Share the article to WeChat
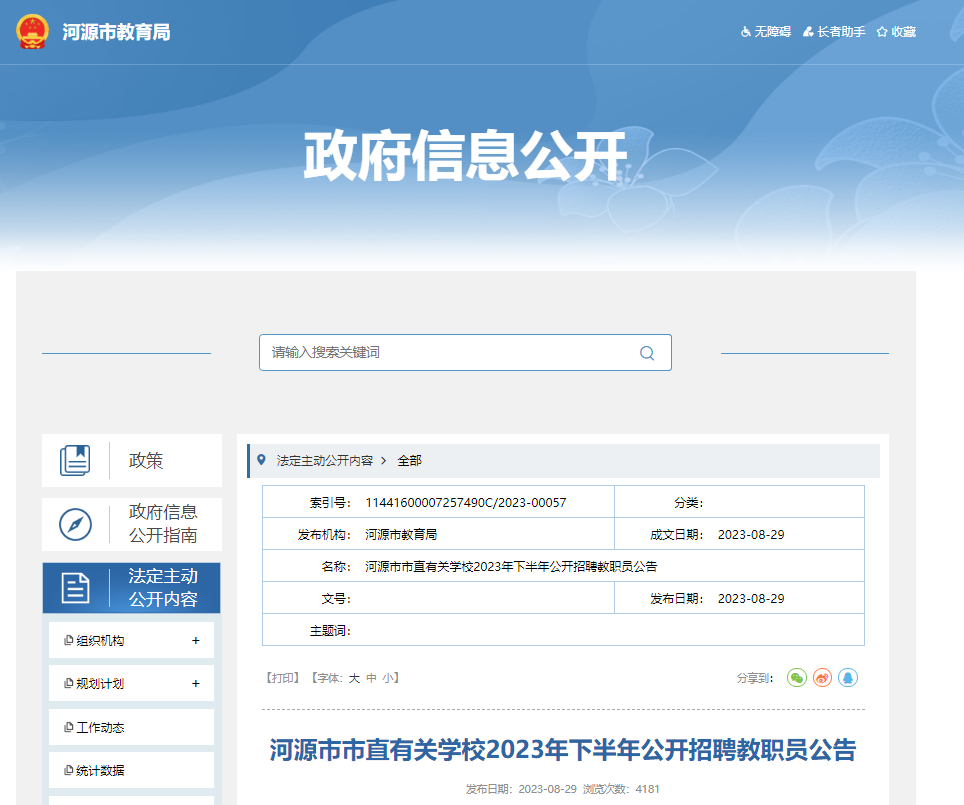The height and width of the screenshot is (805, 964). click(796, 678)
